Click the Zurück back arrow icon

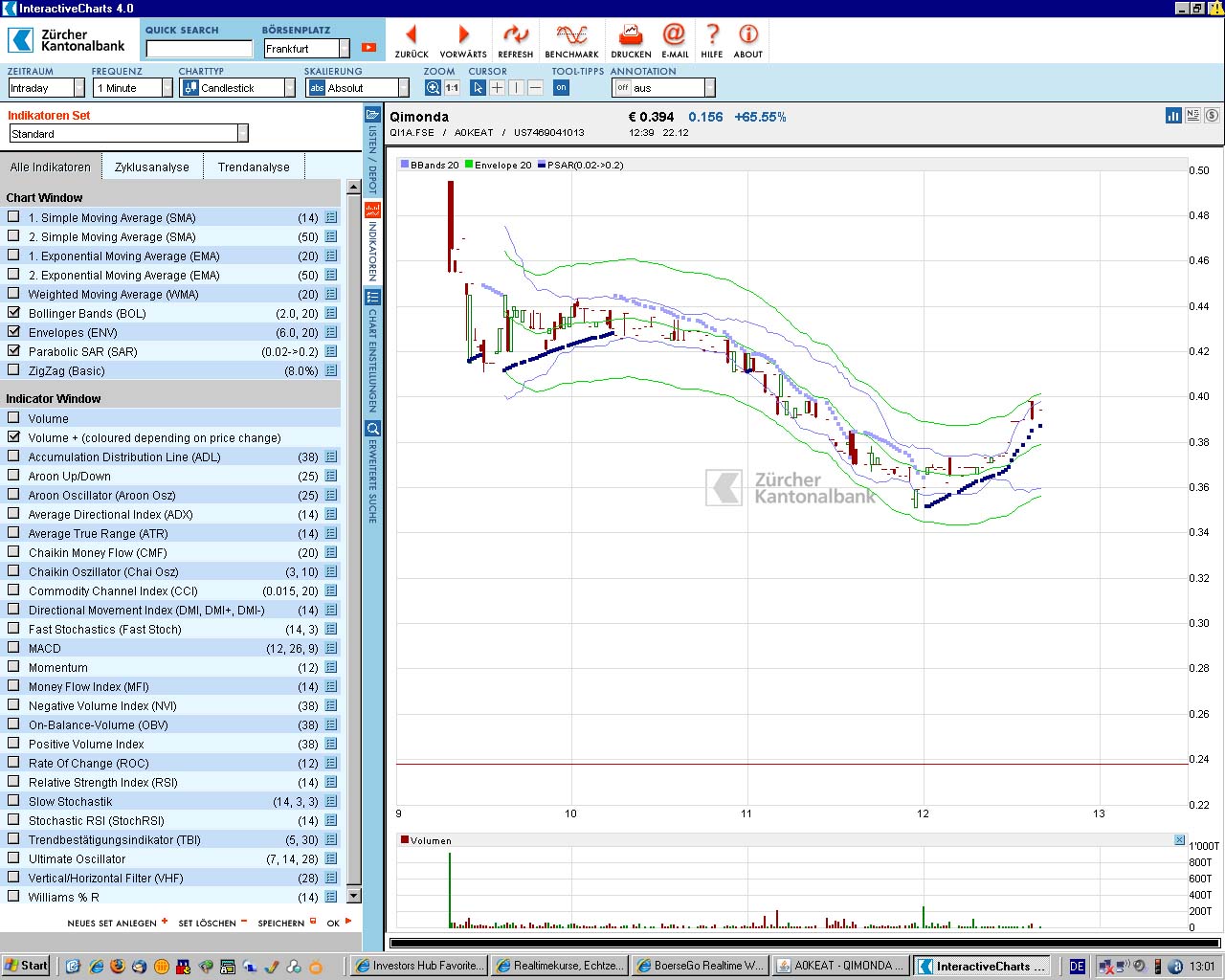pos(412,36)
